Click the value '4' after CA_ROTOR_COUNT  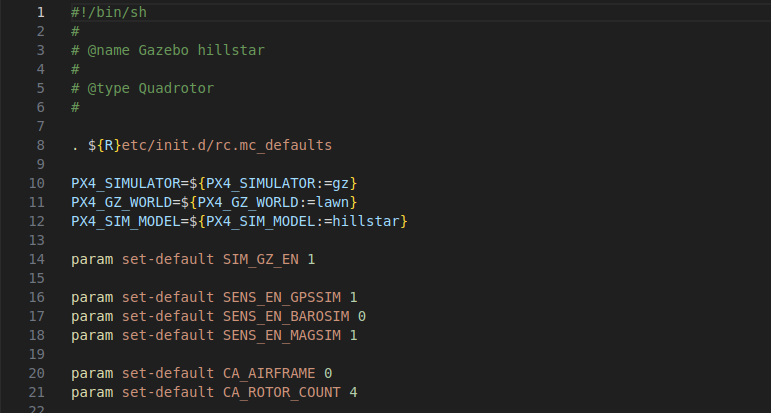pos(354,392)
